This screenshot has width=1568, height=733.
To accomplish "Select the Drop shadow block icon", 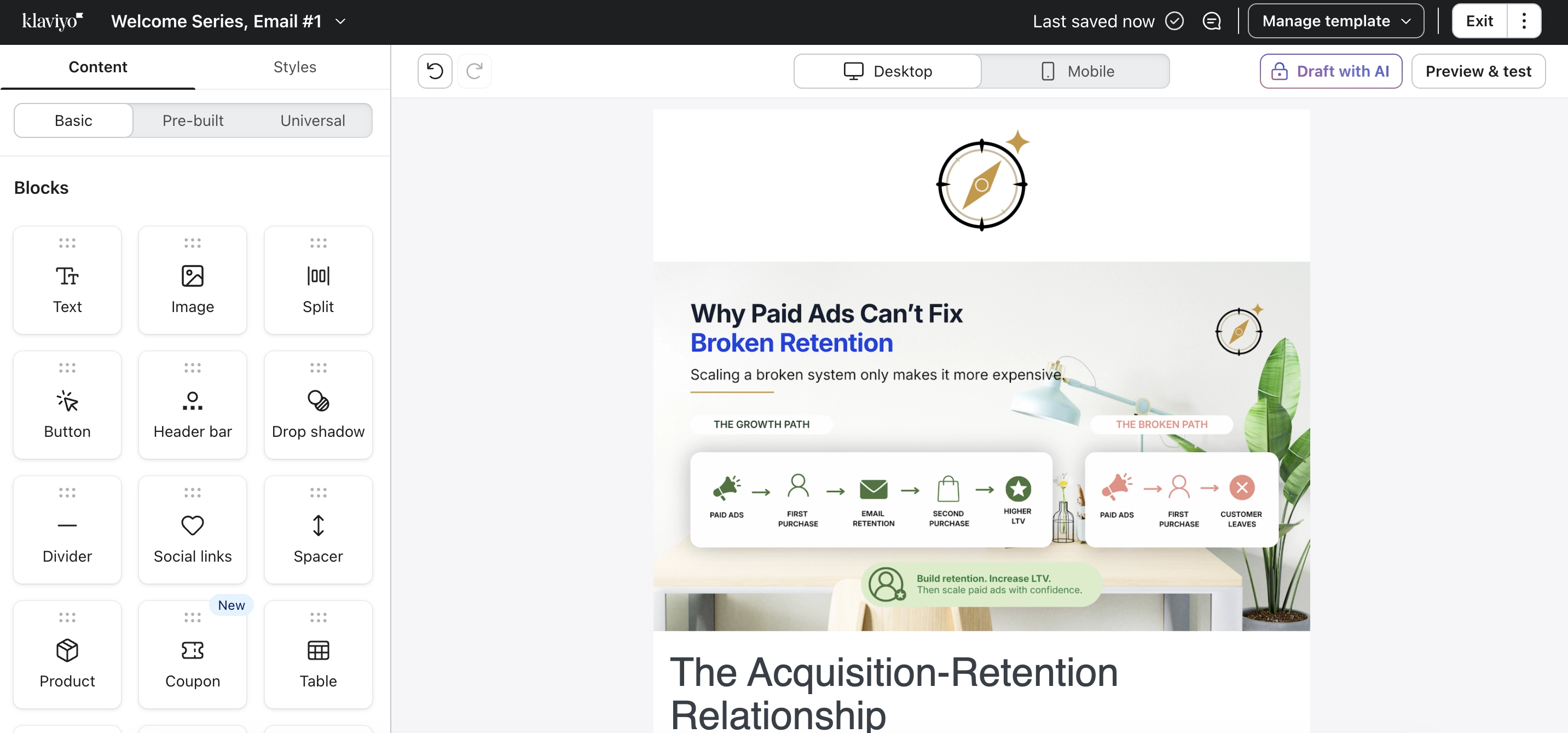I will point(319,401).
